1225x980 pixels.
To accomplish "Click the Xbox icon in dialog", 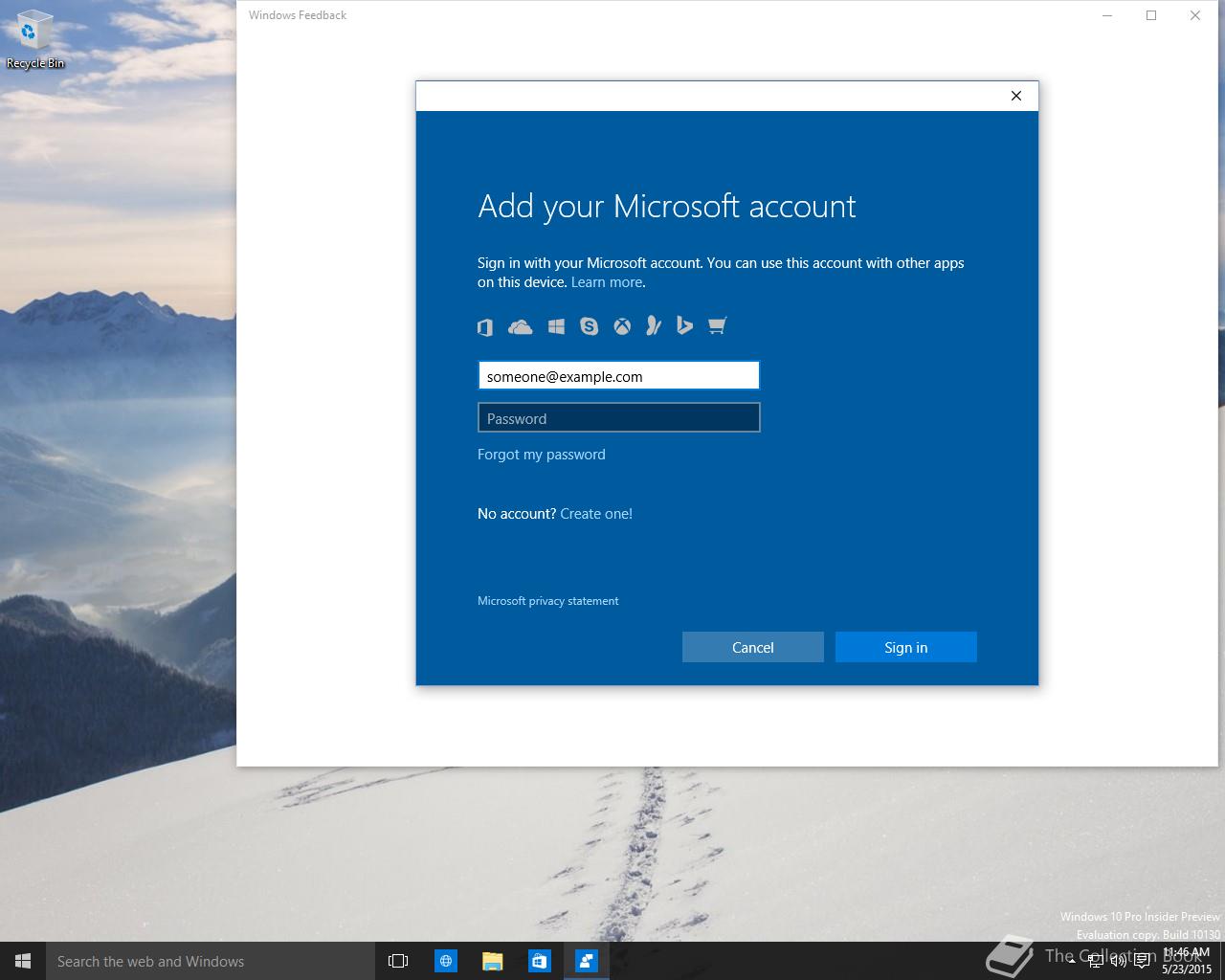I will pos(622,327).
